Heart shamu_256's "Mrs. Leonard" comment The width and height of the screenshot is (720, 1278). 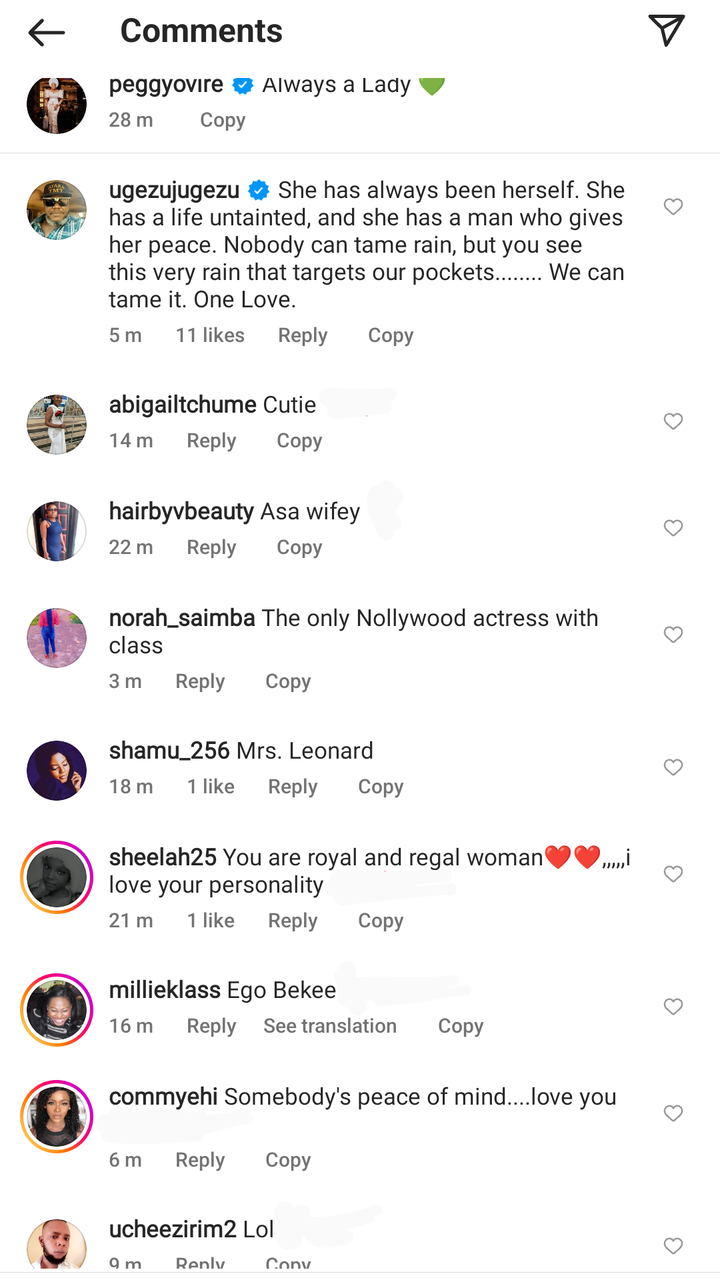pos(674,767)
